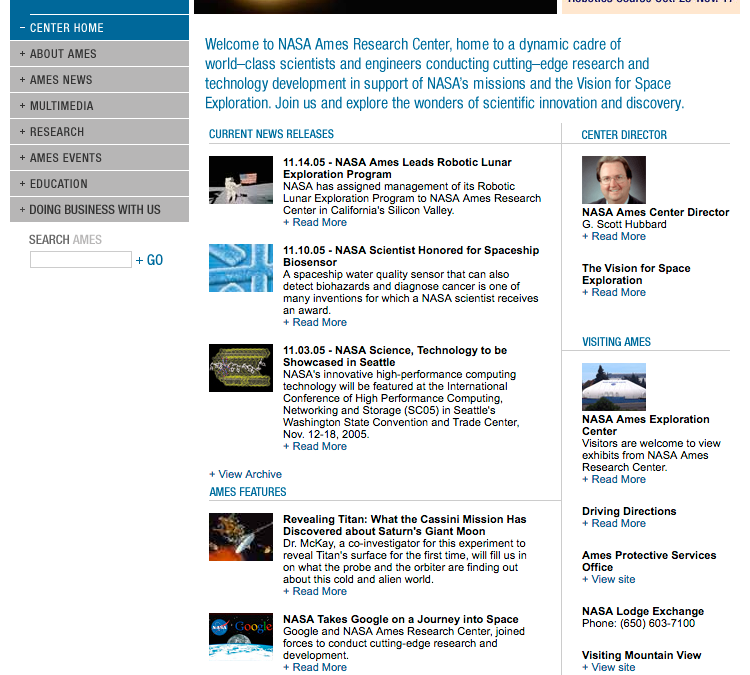Expand the About Ames menu
750x675 pixels.
[x=99, y=54]
